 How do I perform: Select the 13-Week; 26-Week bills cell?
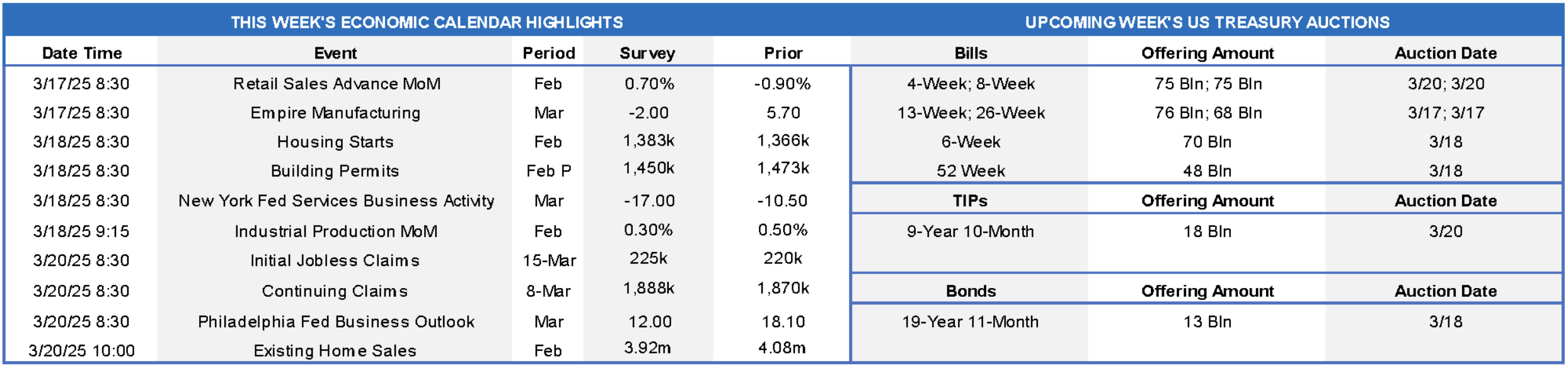point(971,113)
